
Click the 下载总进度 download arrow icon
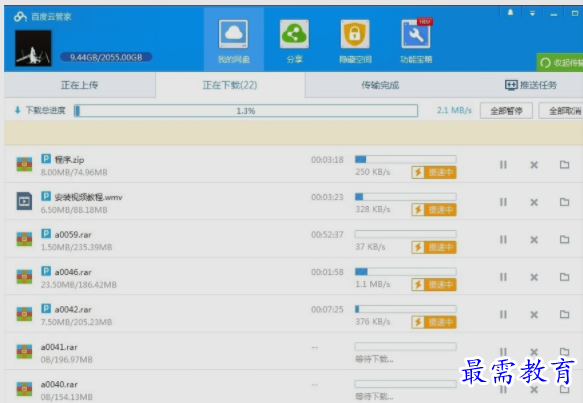17,110
